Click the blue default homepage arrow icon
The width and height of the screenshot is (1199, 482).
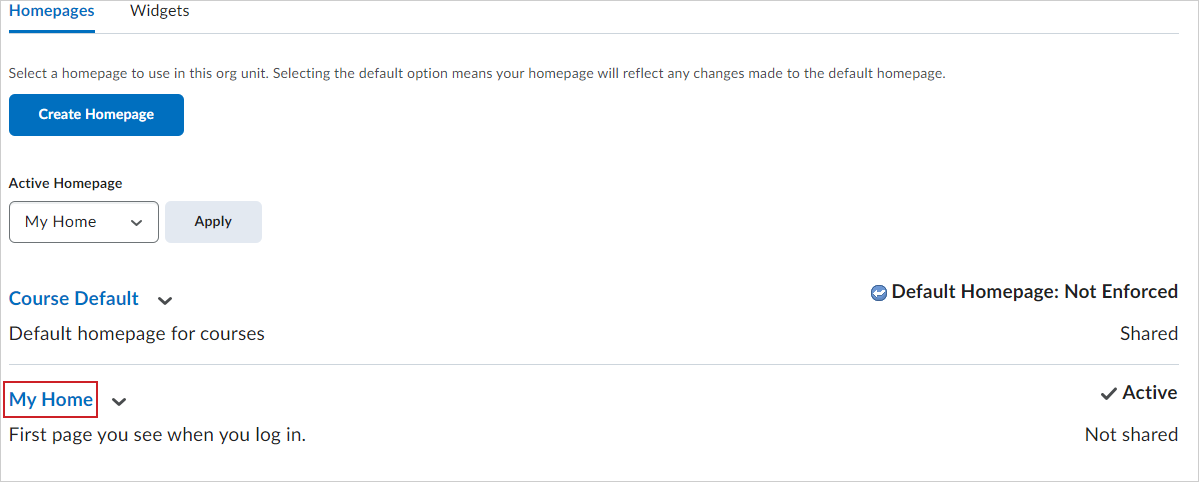coord(879,293)
